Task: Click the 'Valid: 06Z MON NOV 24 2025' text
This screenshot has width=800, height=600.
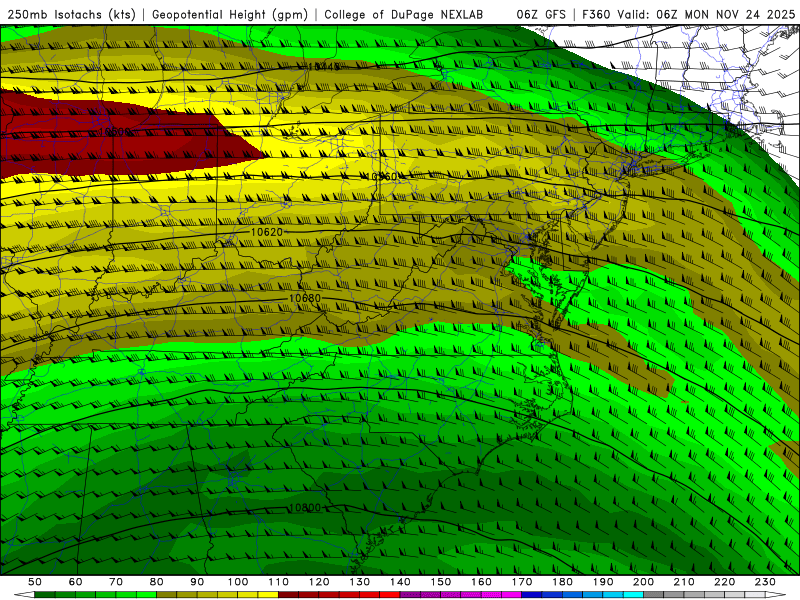Action: (x=706, y=15)
